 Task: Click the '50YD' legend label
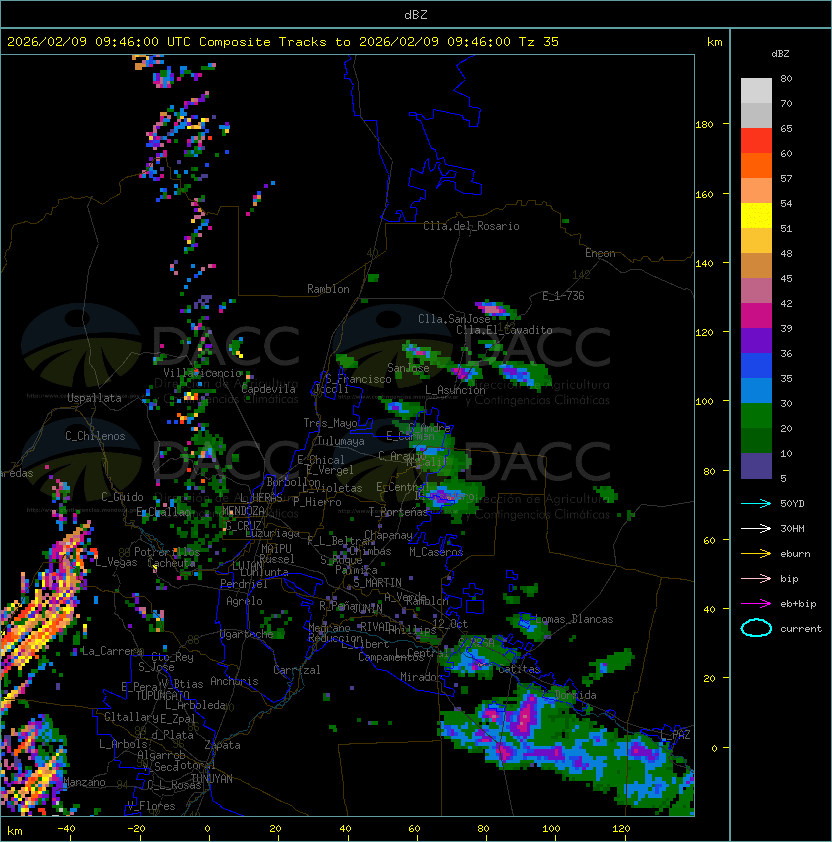tap(792, 503)
